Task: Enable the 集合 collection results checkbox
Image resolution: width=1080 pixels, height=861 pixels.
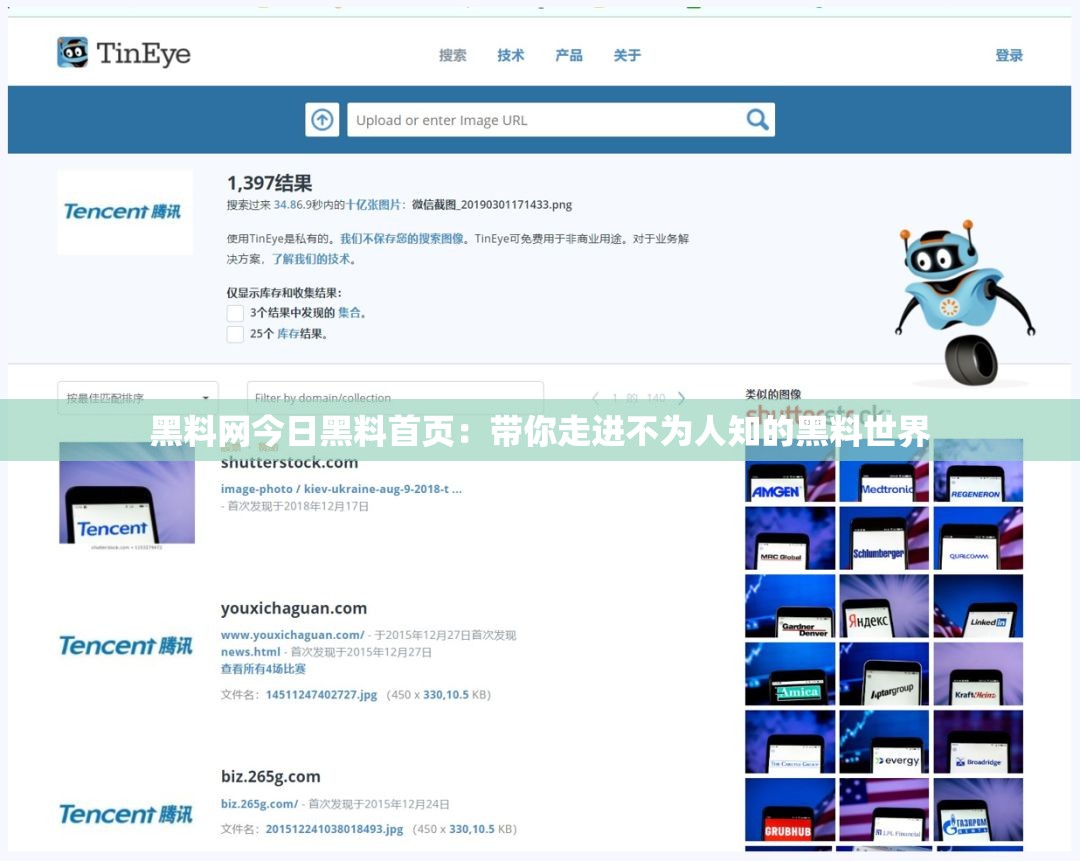Action: [235, 313]
